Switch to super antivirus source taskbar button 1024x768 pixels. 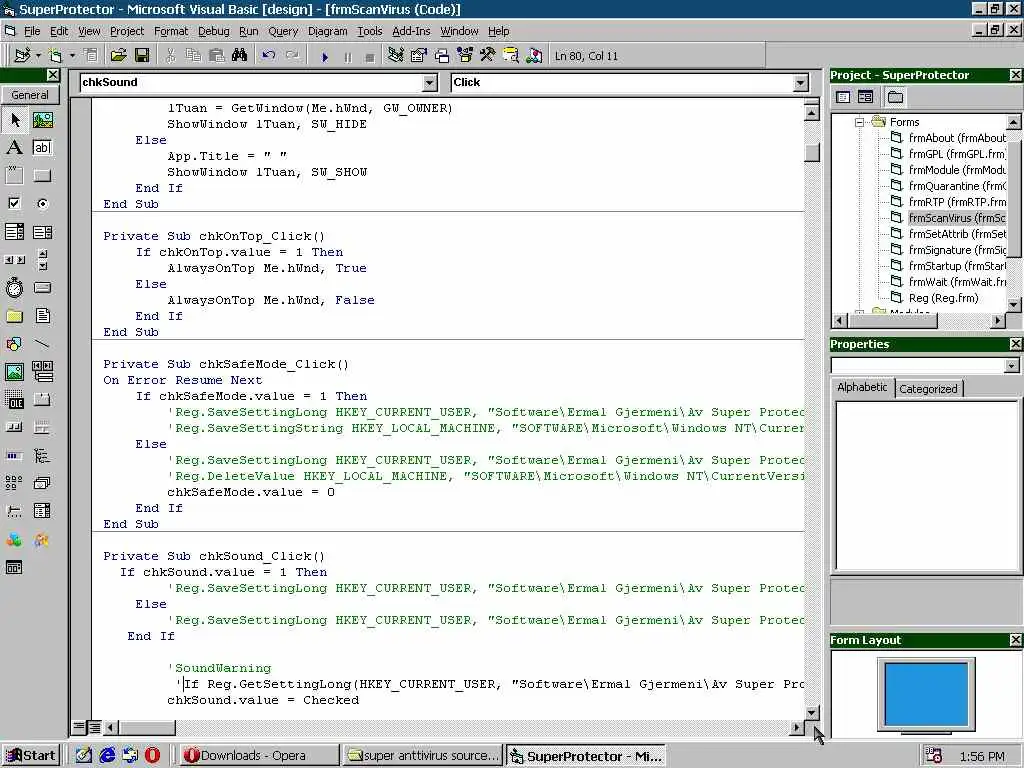click(x=422, y=756)
